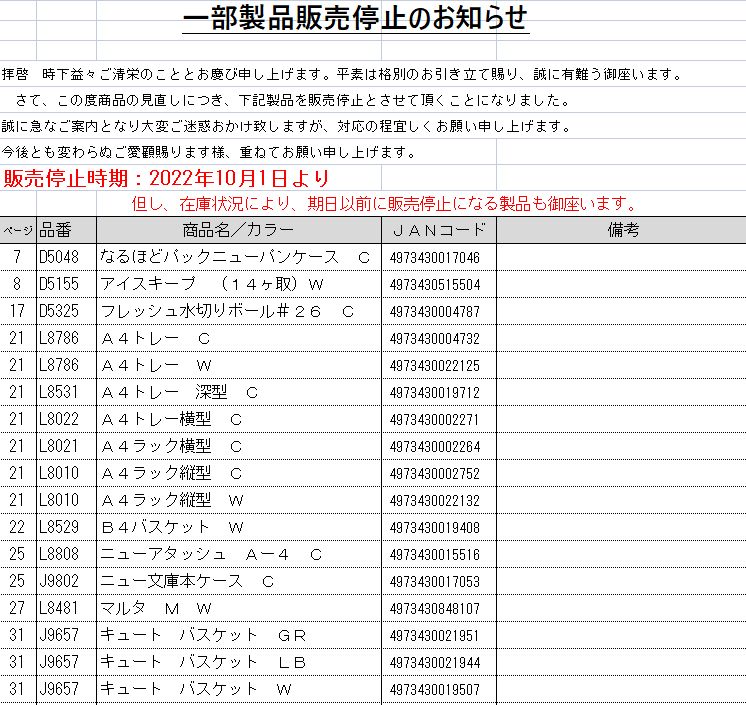Image resolution: width=746 pixels, height=705 pixels.
Task: Click product name Ｂ４バスケット Ｗ
Action: (x=172, y=528)
